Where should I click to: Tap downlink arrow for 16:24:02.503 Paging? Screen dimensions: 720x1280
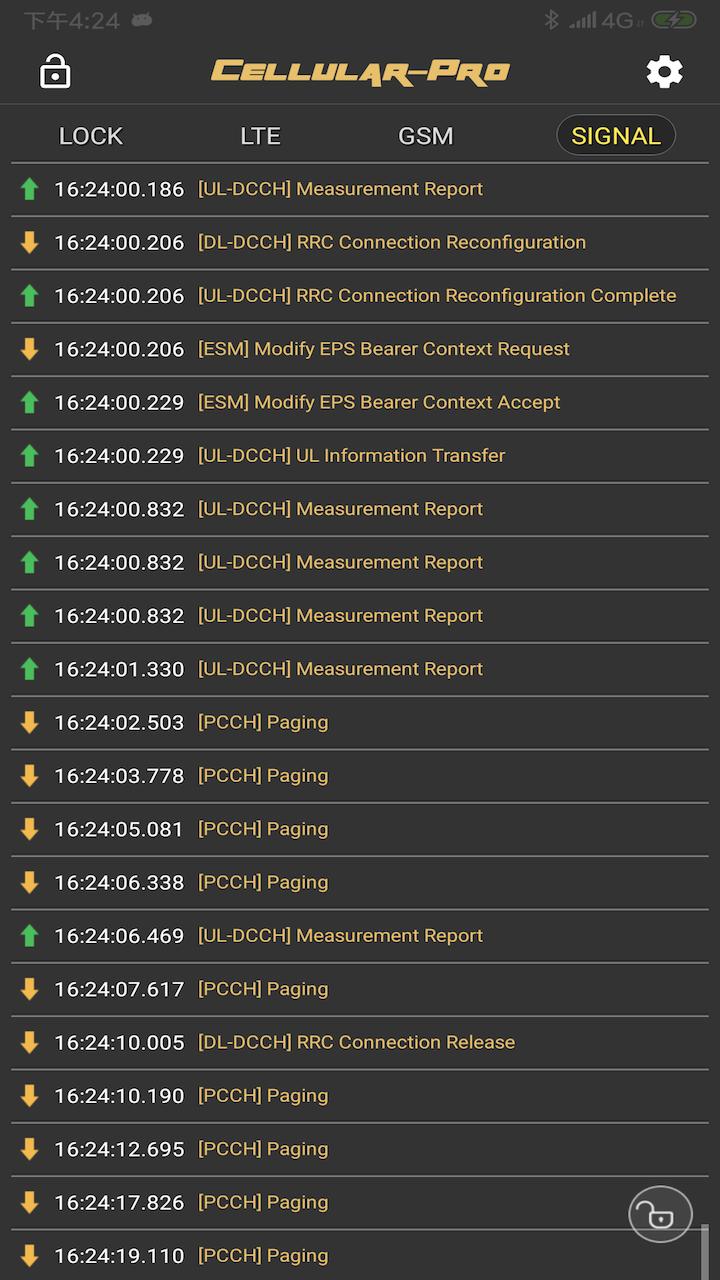click(x=30, y=722)
